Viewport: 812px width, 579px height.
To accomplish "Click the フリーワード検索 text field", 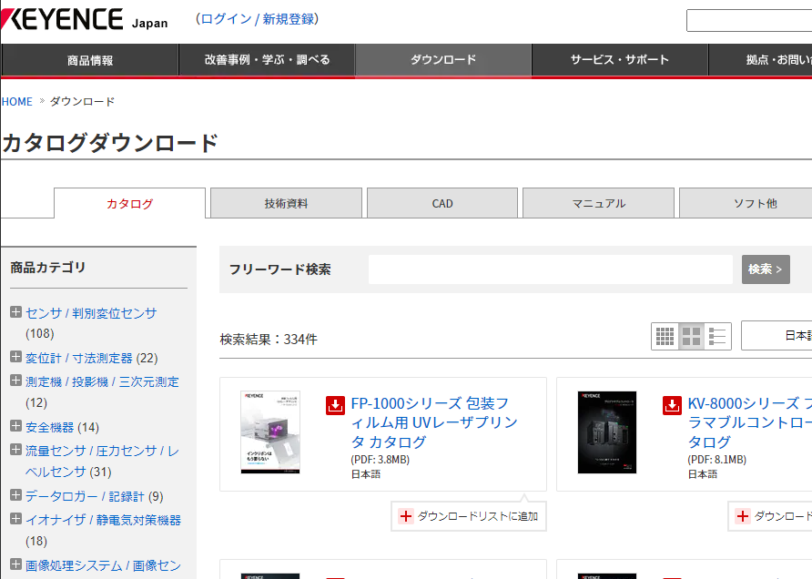I will (550, 269).
